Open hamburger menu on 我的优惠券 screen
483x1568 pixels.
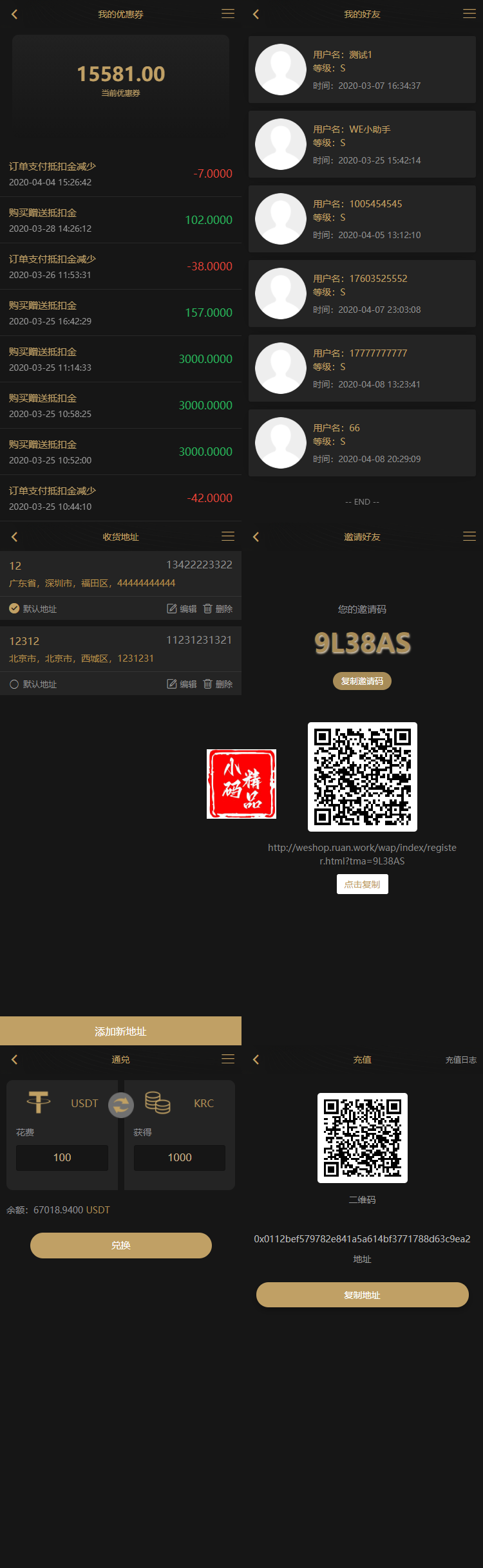[x=228, y=14]
